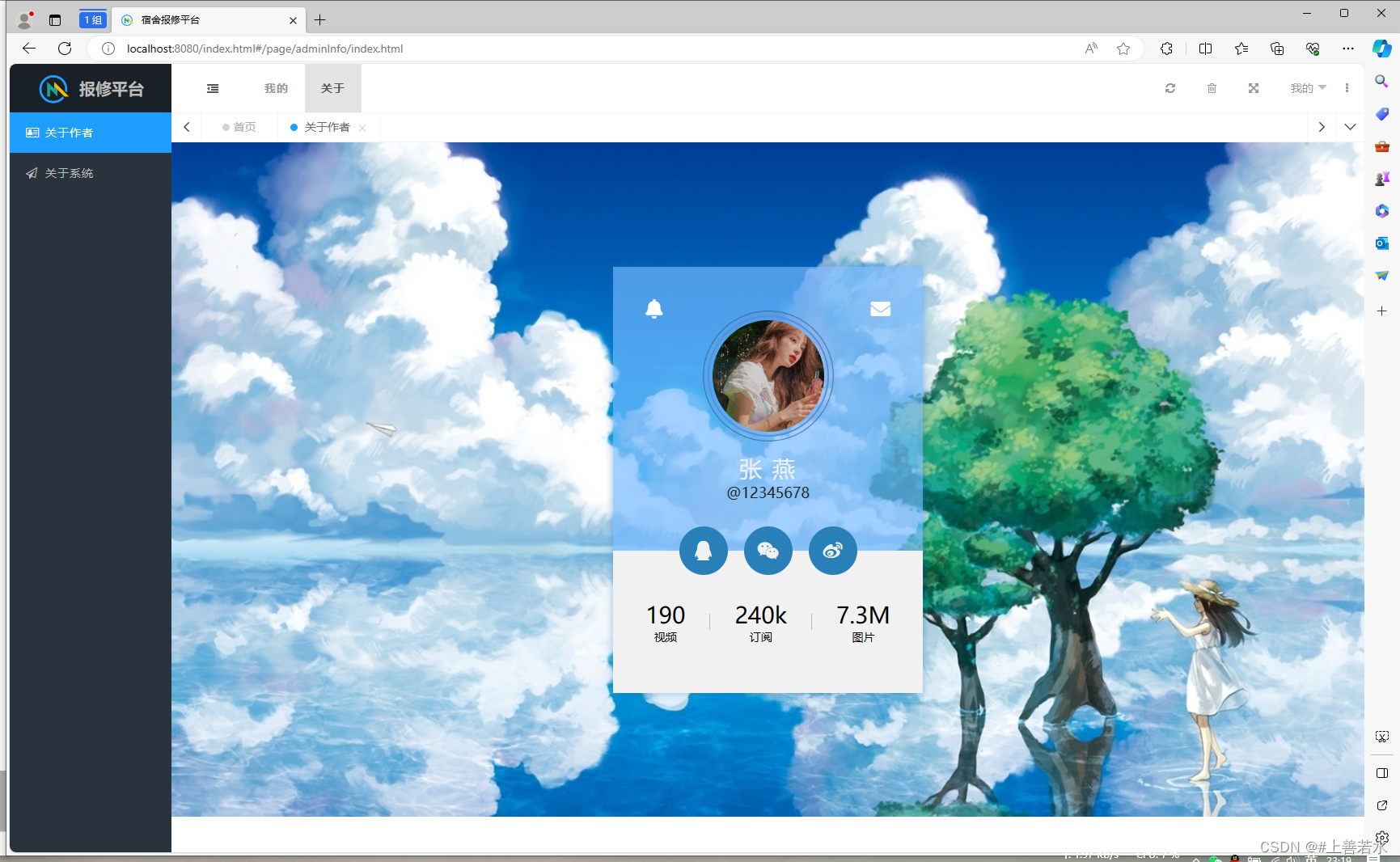1400x862 pixels.
Task: Open the shopping tag icon in sidebar
Action: [x=1381, y=114]
